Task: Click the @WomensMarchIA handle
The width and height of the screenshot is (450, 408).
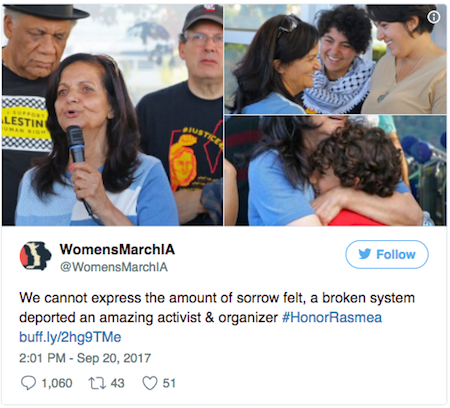Action: 114,267
